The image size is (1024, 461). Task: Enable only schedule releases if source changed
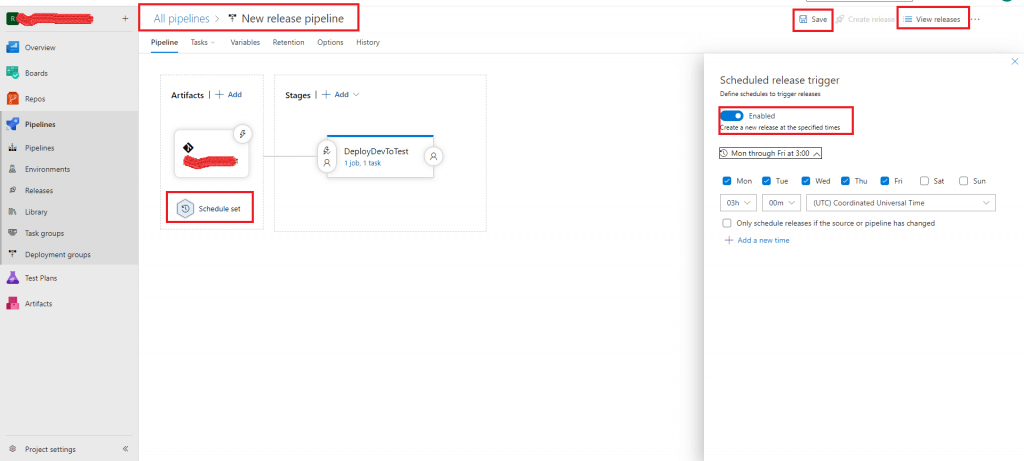(727, 223)
